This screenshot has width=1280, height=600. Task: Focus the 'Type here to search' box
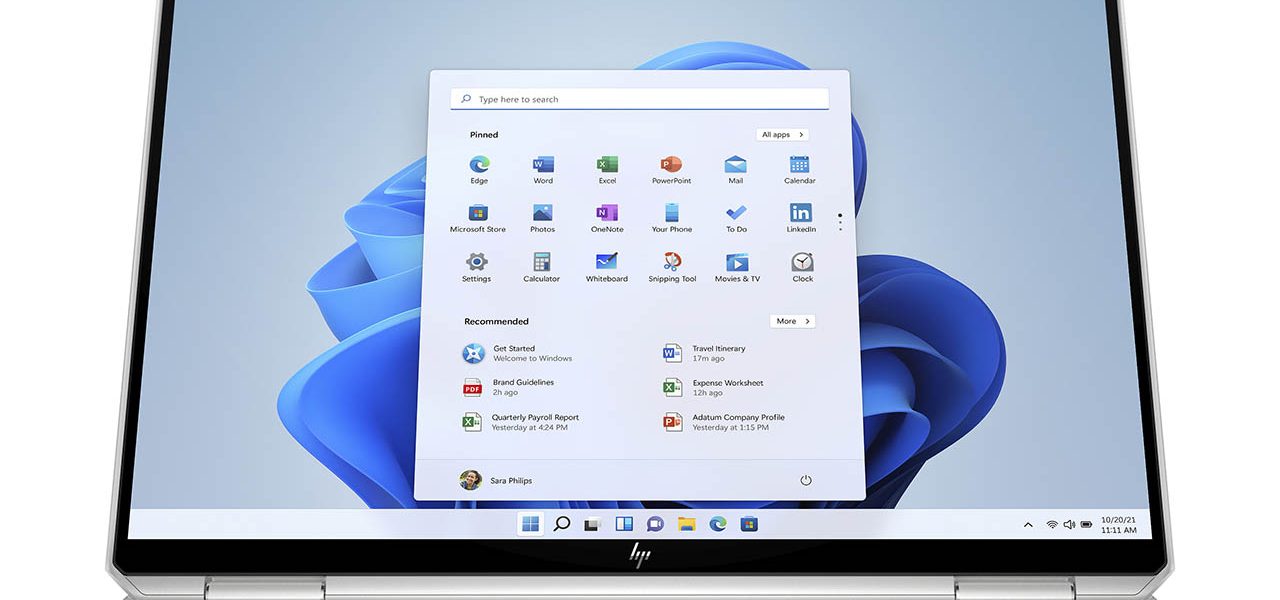click(640, 99)
